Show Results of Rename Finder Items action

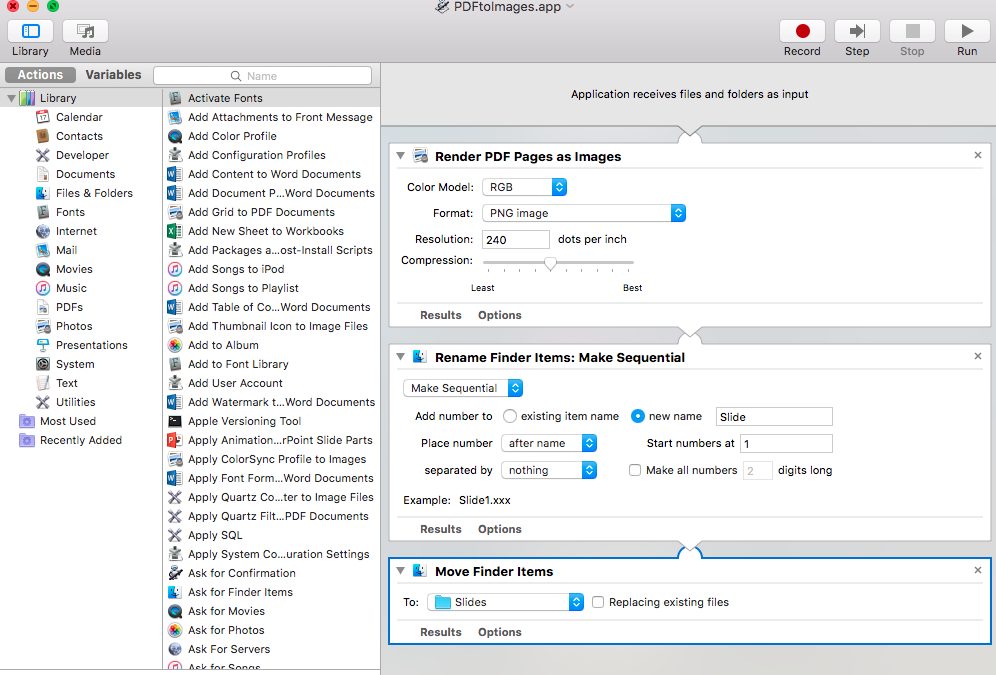(x=440, y=529)
